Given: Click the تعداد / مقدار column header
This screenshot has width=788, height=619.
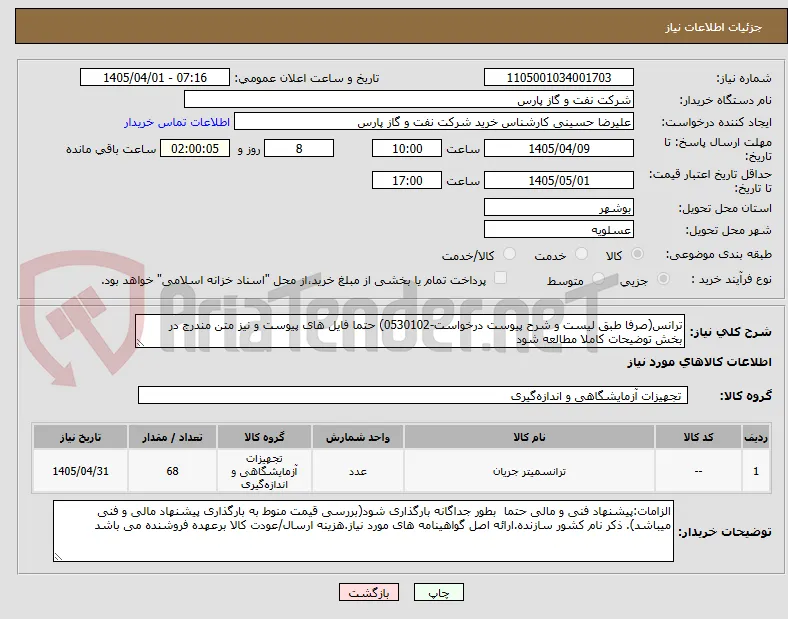Looking at the screenshot, I should click(172, 437).
